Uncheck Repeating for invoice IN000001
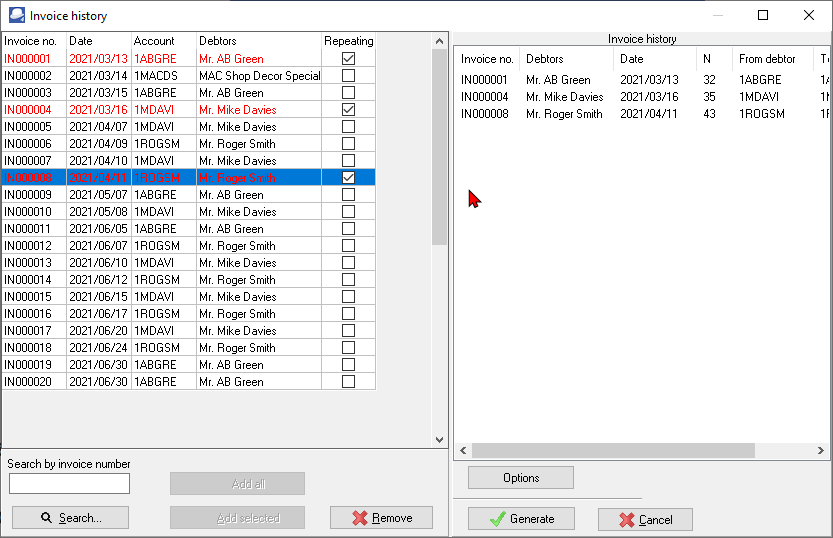The image size is (833, 538). [348, 58]
